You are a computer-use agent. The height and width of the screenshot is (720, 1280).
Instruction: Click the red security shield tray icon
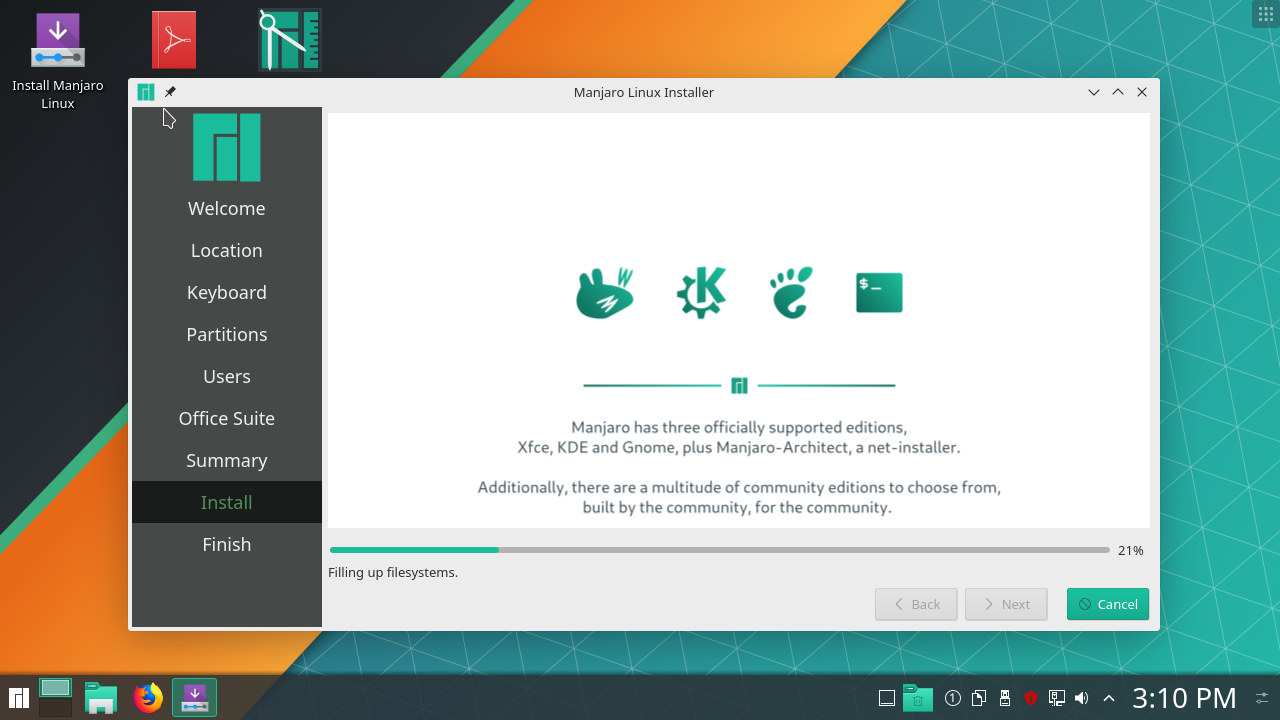click(1031, 697)
